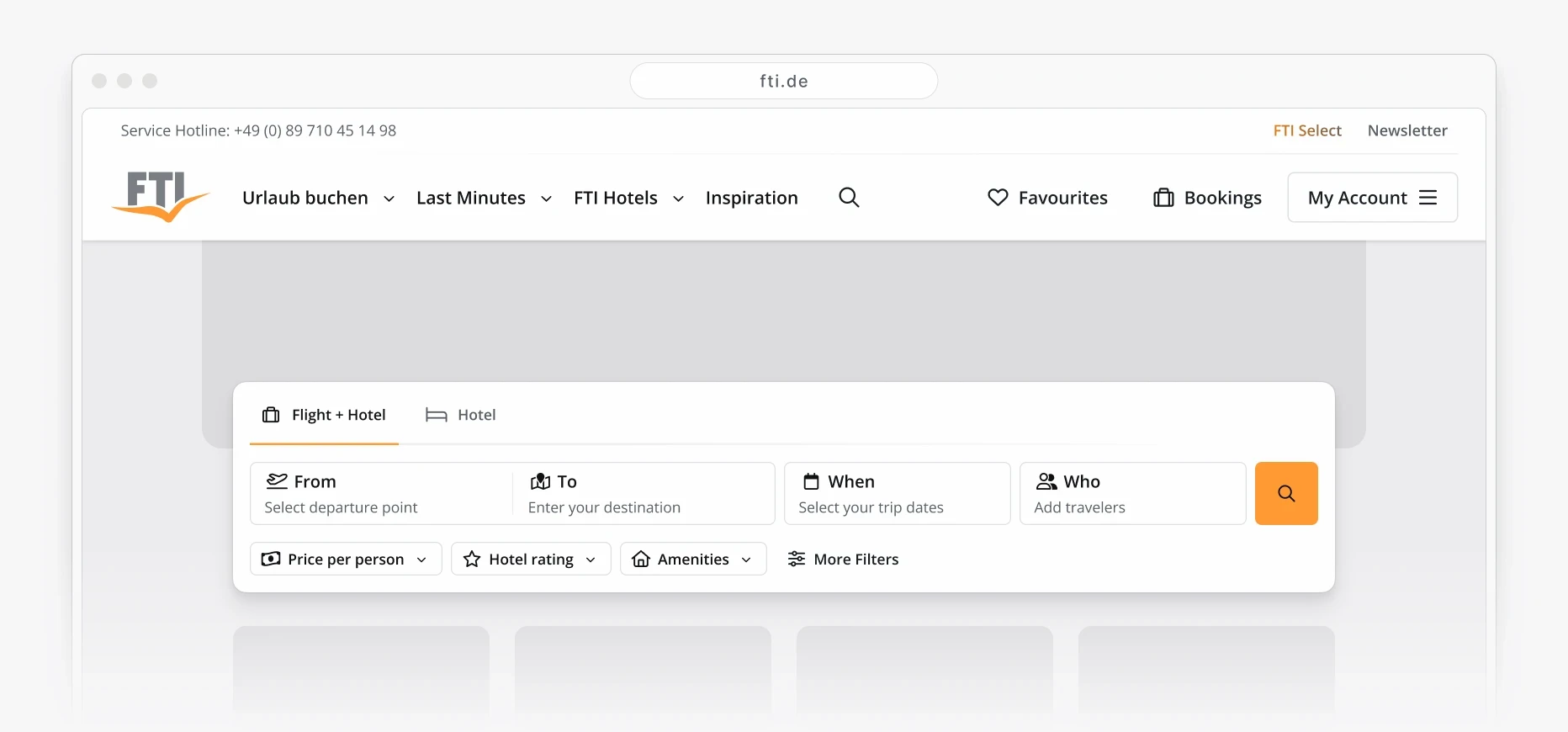This screenshot has height=732, width=1568.
Task: Open the Price per person dropdown
Action: click(346, 559)
